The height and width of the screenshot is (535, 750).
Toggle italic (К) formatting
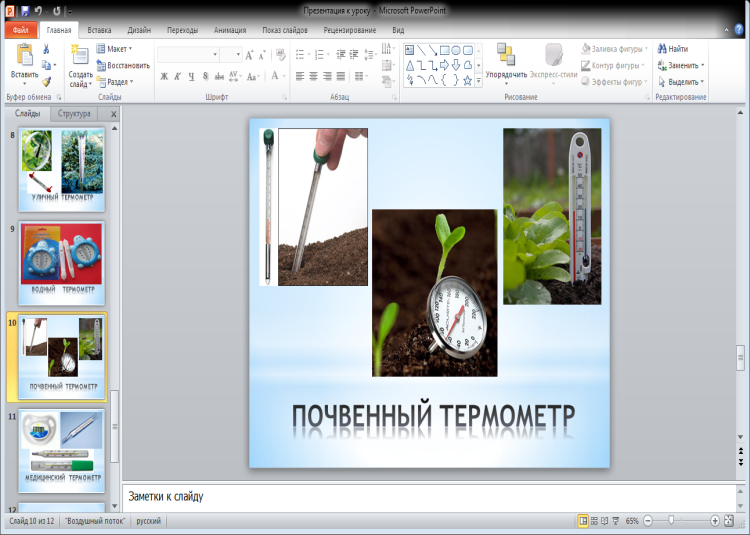tap(178, 76)
